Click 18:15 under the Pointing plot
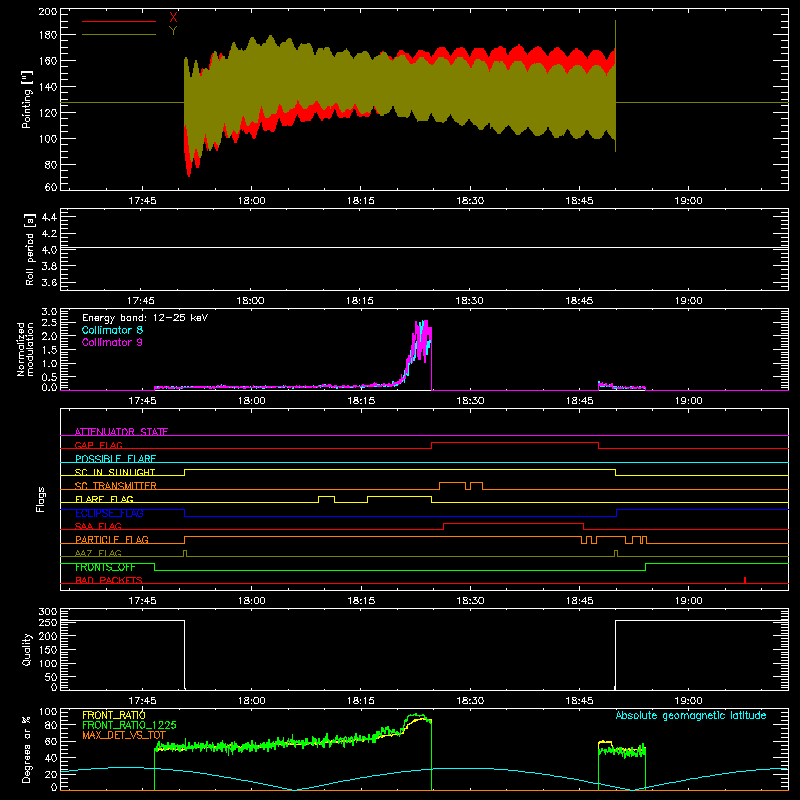This screenshot has width=800, height=800. 361,201
